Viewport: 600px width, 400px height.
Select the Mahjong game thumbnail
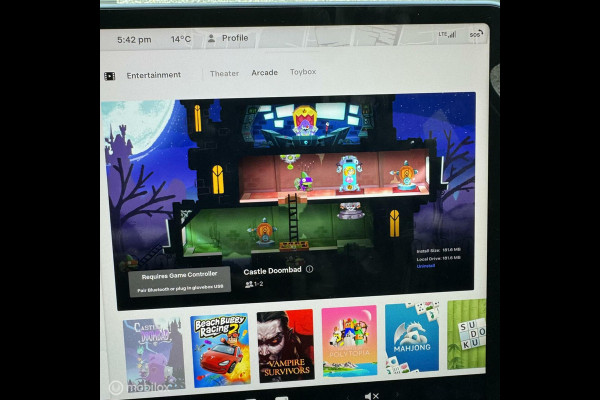[x=412, y=338]
